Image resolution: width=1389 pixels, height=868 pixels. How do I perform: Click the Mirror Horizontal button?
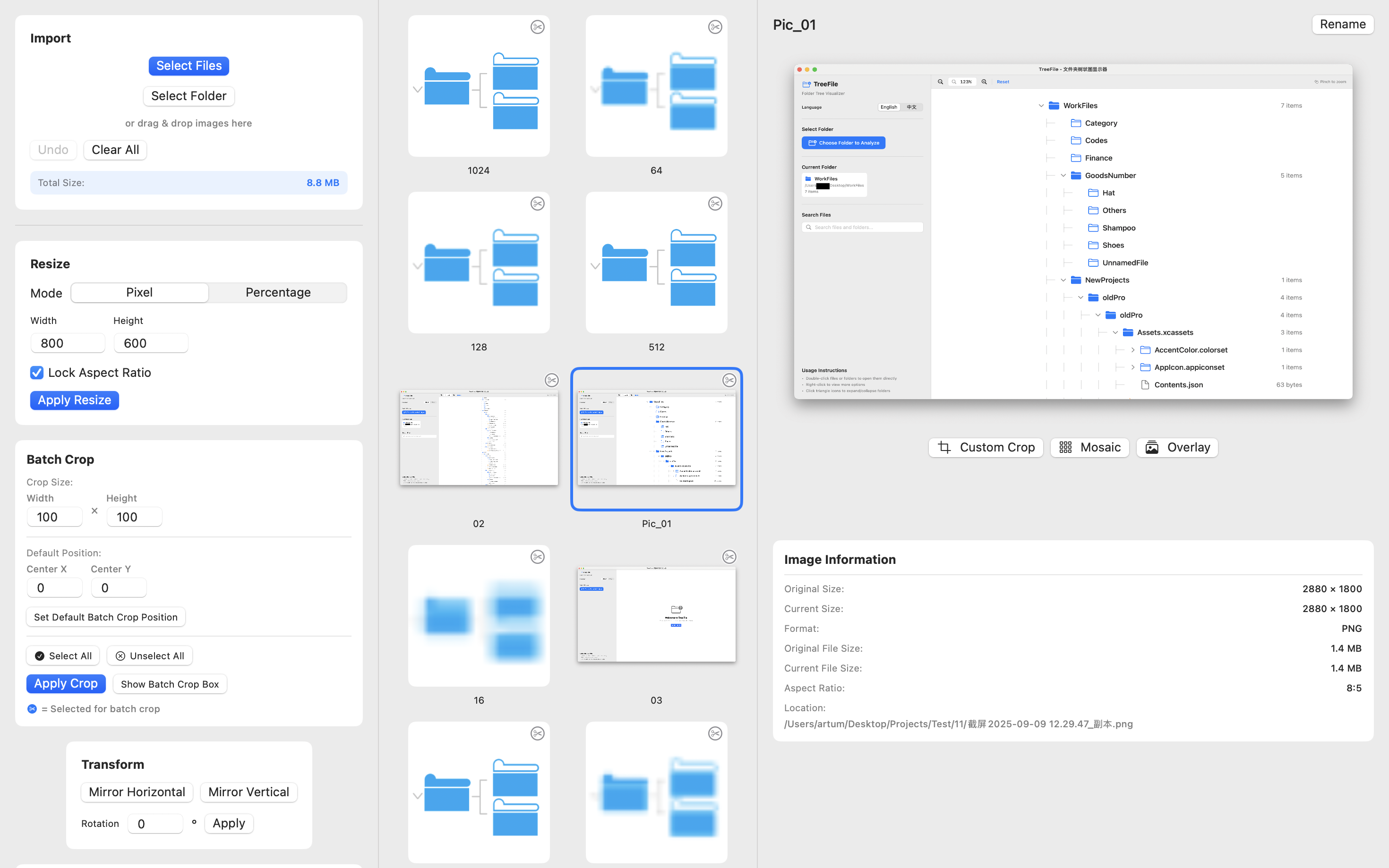pos(137,791)
